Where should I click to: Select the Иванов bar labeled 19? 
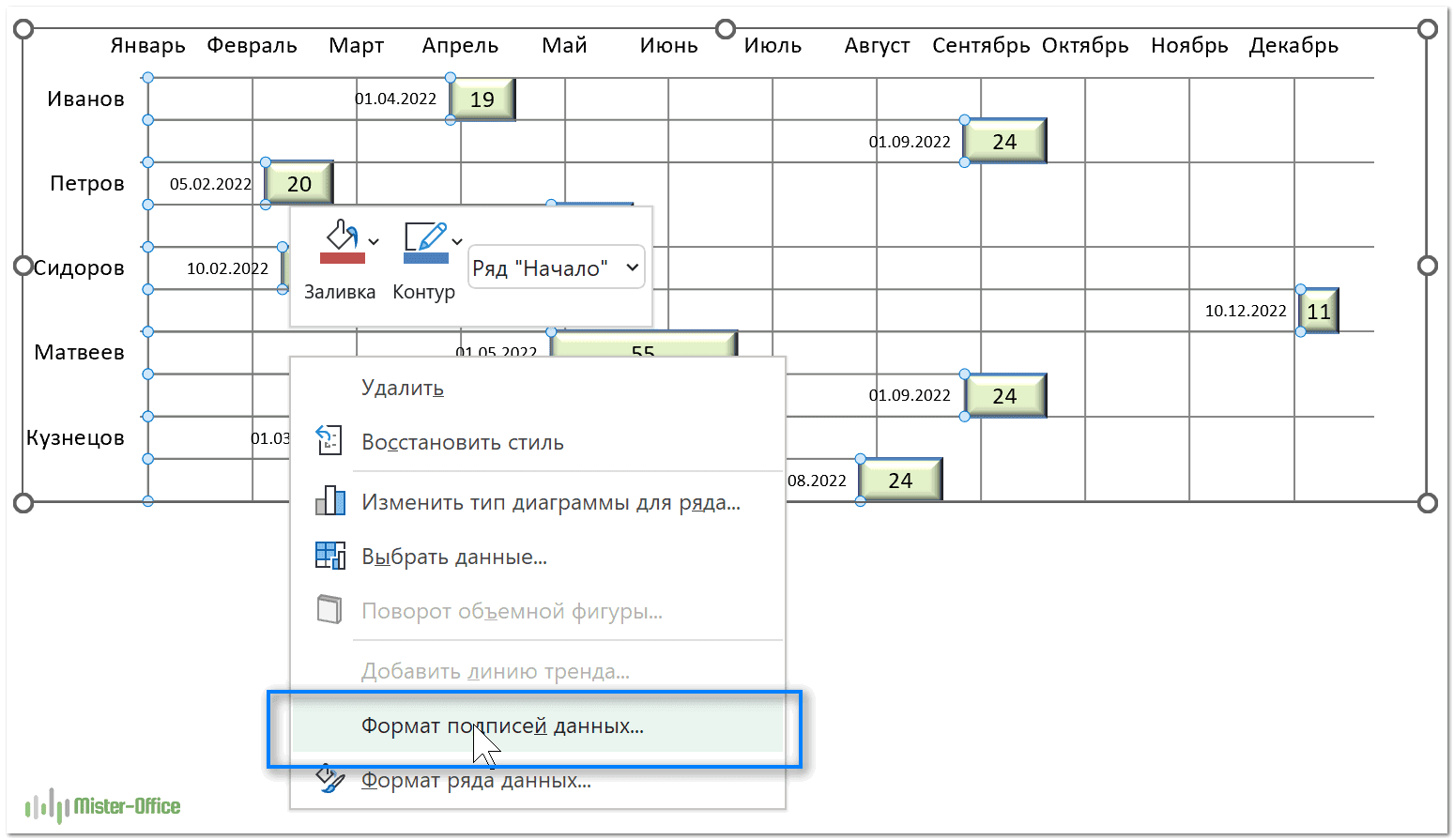(482, 99)
